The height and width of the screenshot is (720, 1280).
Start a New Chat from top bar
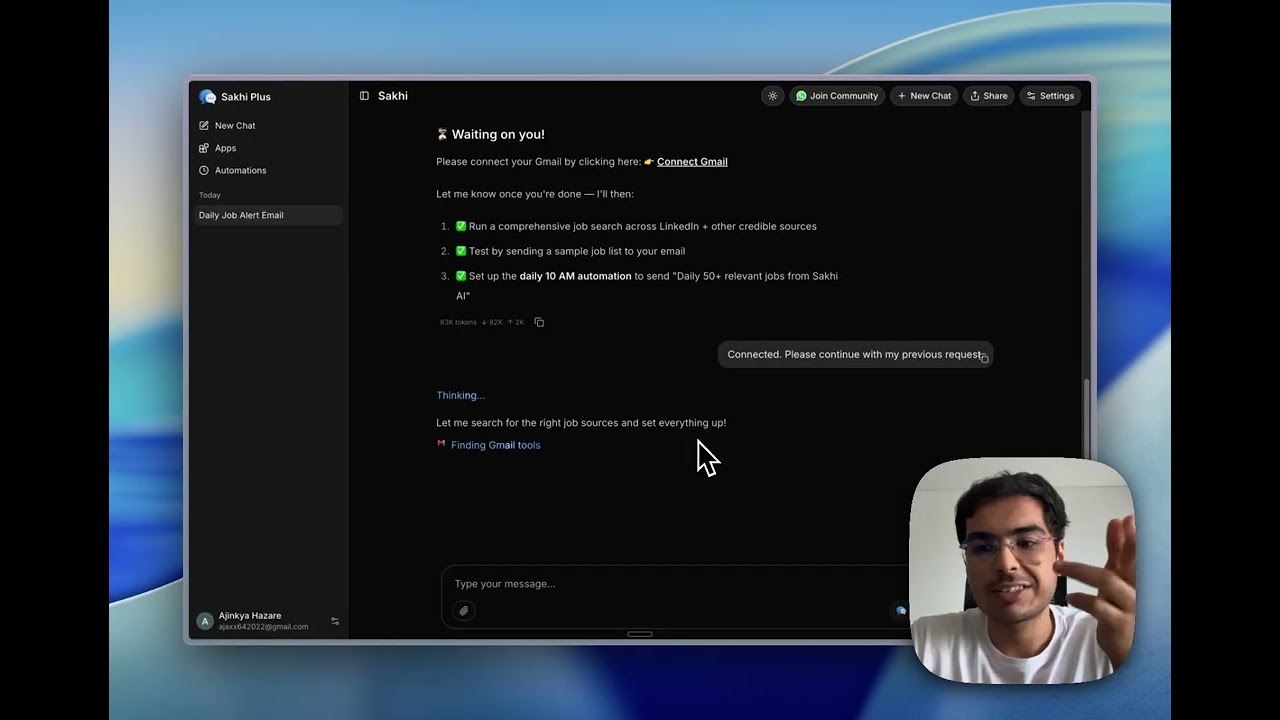click(924, 96)
